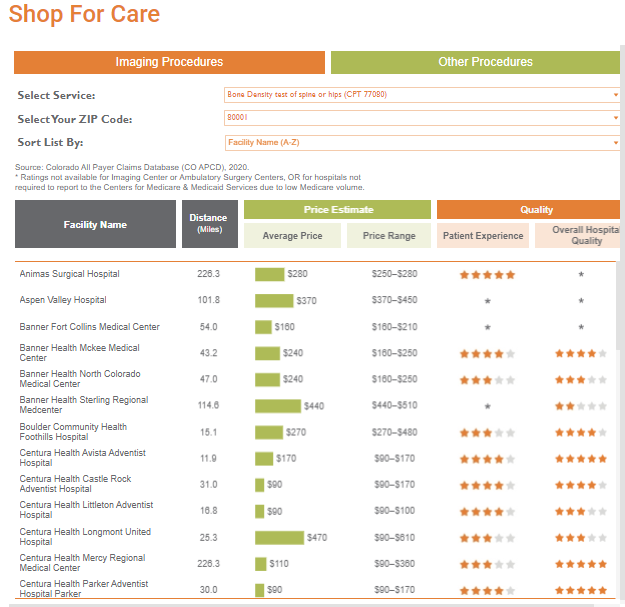Click Littleton Adventist patient experience stars
This screenshot has width=625, height=607.
[487, 512]
